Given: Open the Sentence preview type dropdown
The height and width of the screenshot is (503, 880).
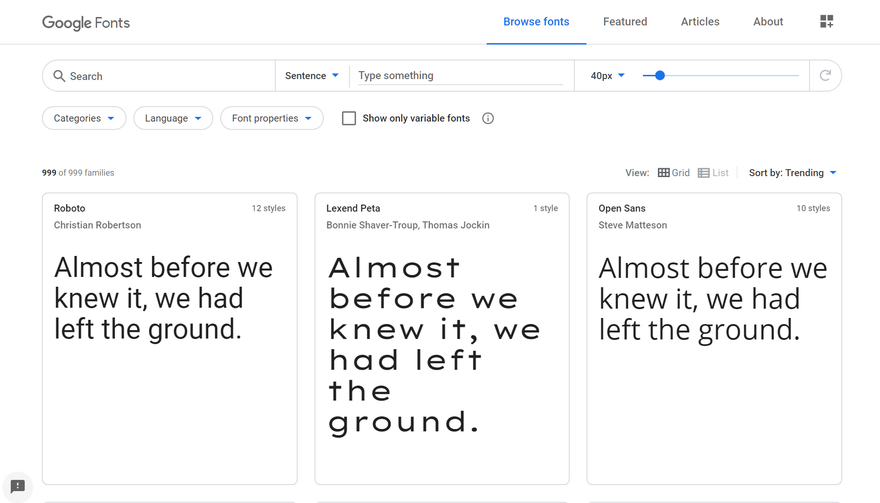Looking at the screenshot, I should (311, 75).
